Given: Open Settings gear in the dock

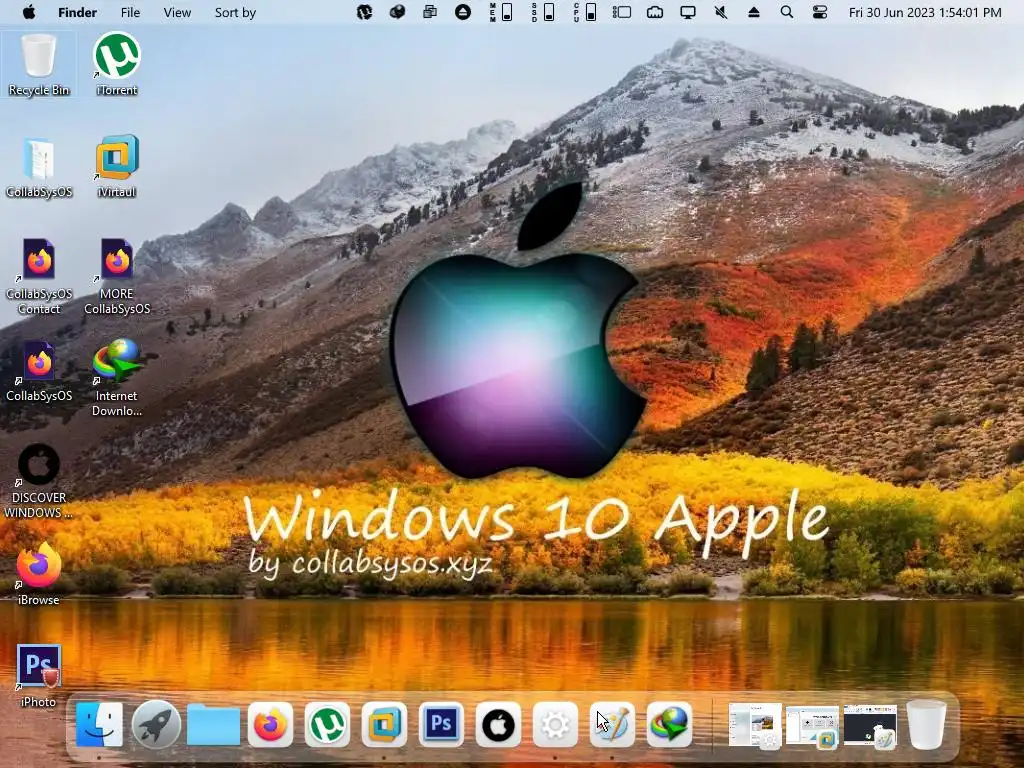Looking at the screenshot, I should tap(555, 724).
